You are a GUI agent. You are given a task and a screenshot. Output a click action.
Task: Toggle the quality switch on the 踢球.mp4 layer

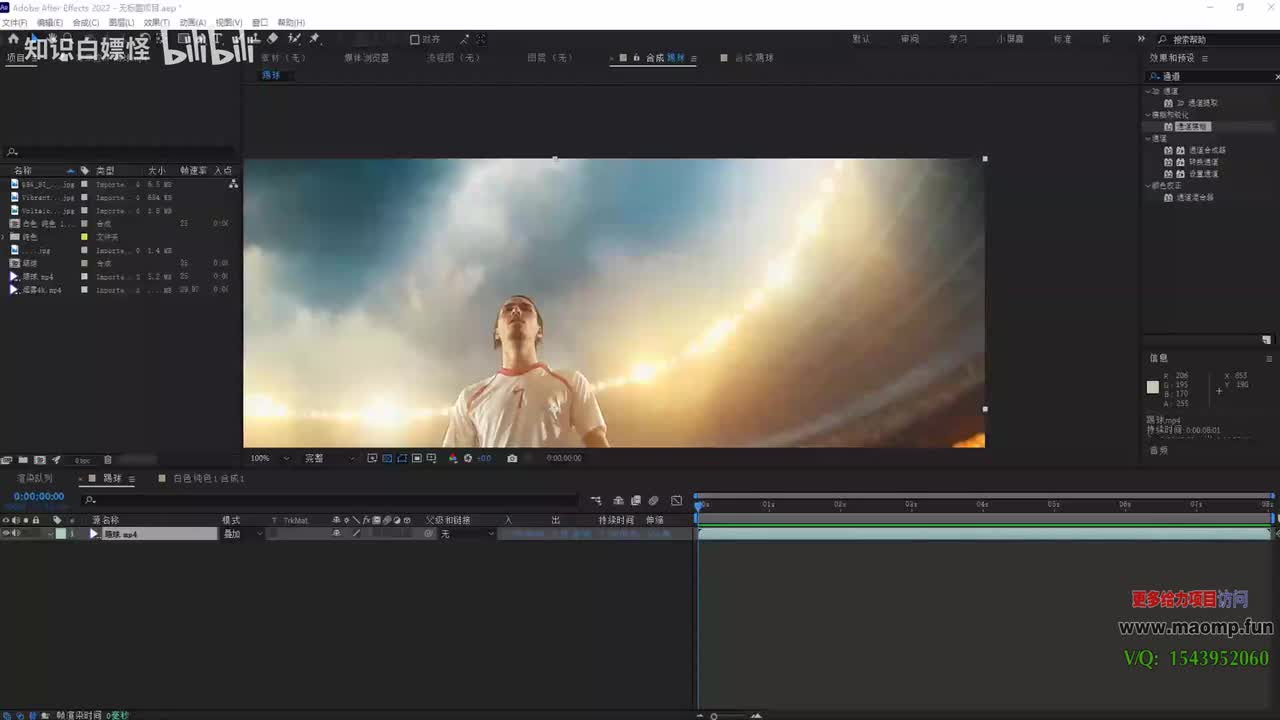[x=357, y=534]
